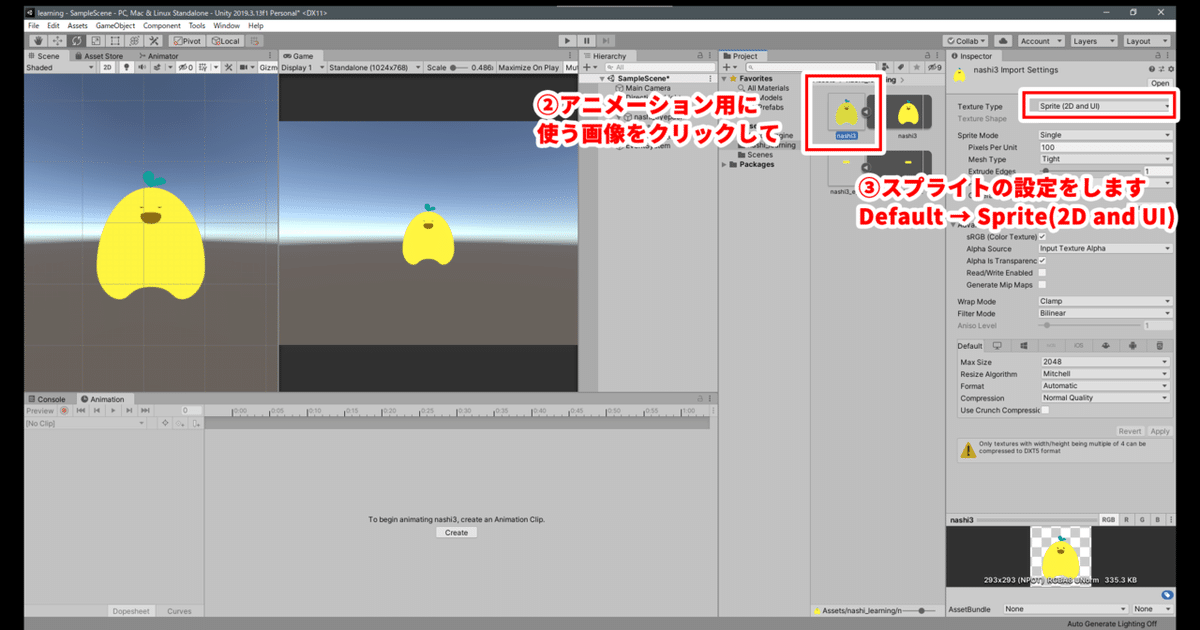The height and width of the screenshot is (630, 1200).
Task: Switch to the Animator tab
Action: pos(157,56)
